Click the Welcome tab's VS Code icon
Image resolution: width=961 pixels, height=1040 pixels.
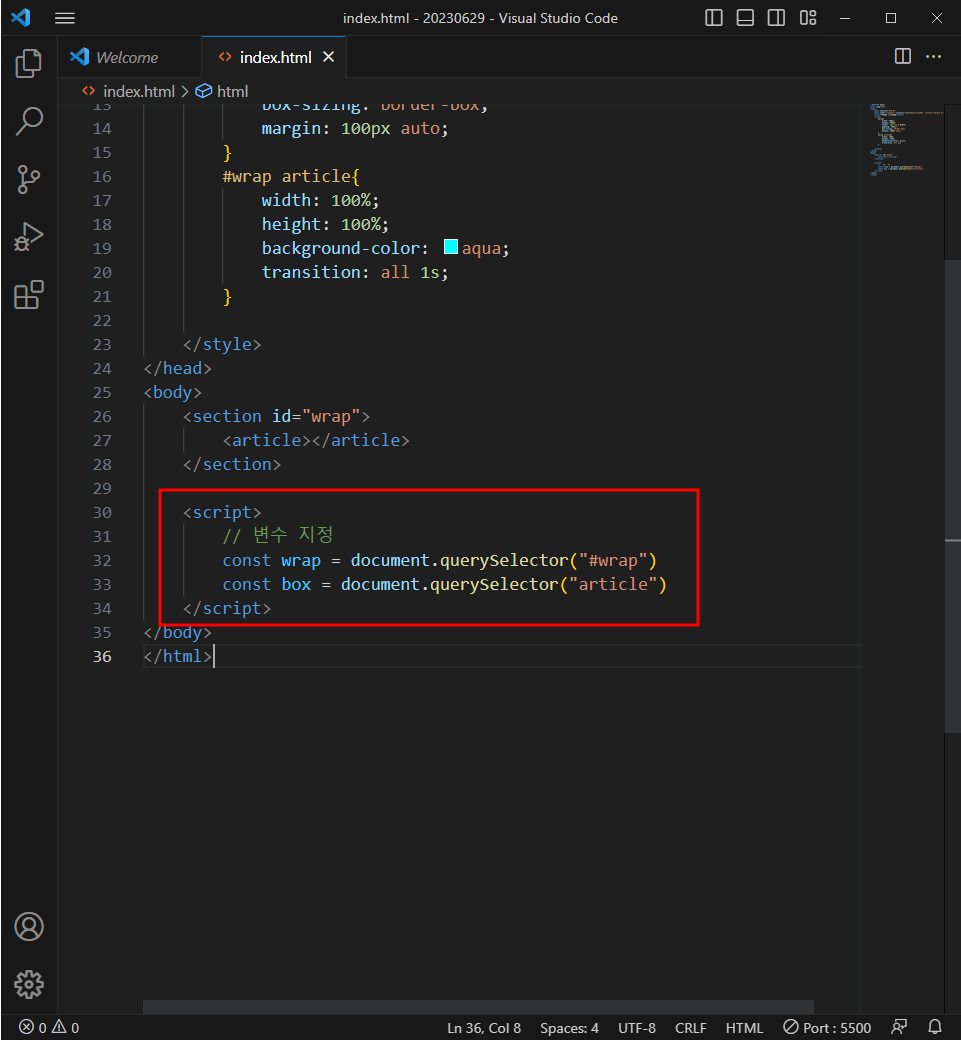coord(80,56)
